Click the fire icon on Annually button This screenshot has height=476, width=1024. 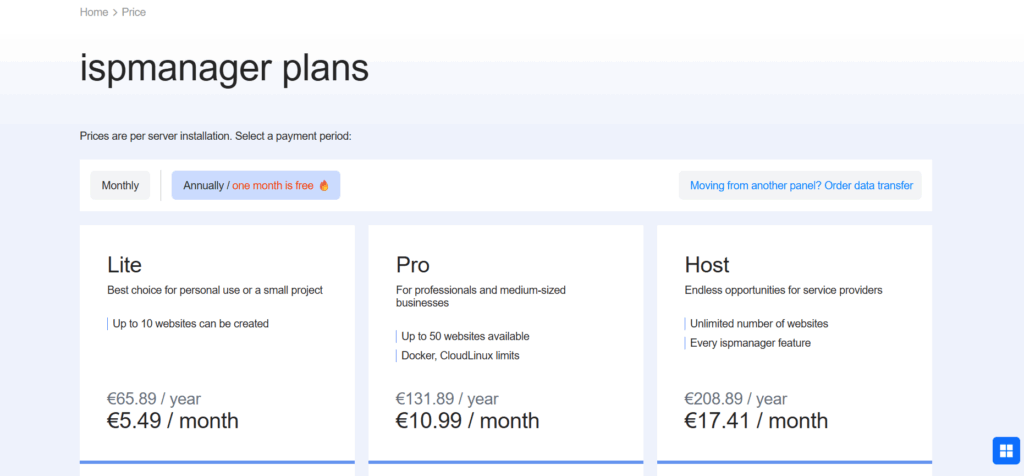click(x=324, y=186)
